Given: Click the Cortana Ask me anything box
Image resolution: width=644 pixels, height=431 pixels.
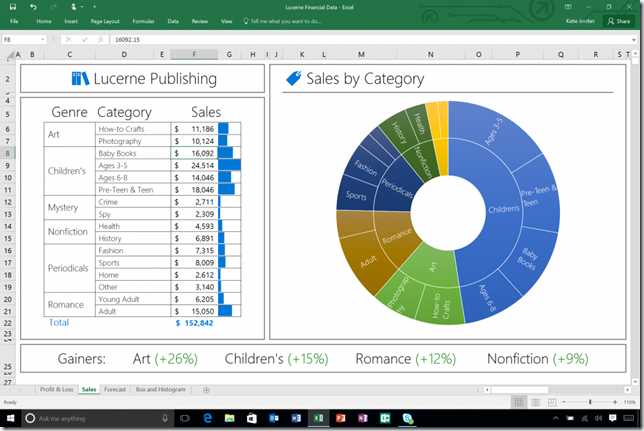Looking at the screenshot, I should [98, 418].
